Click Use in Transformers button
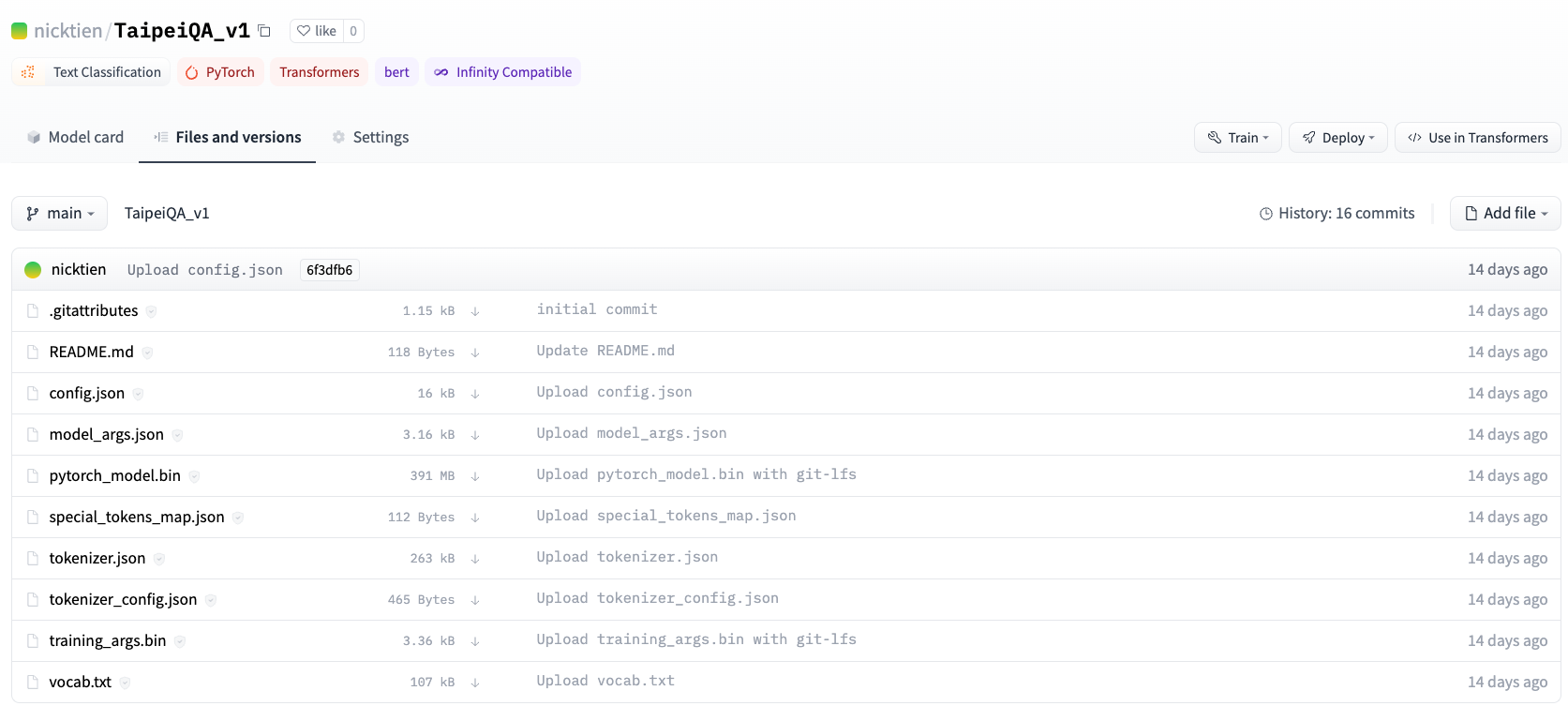This screenshot has height=721, width=1568. click(1477, 138)
